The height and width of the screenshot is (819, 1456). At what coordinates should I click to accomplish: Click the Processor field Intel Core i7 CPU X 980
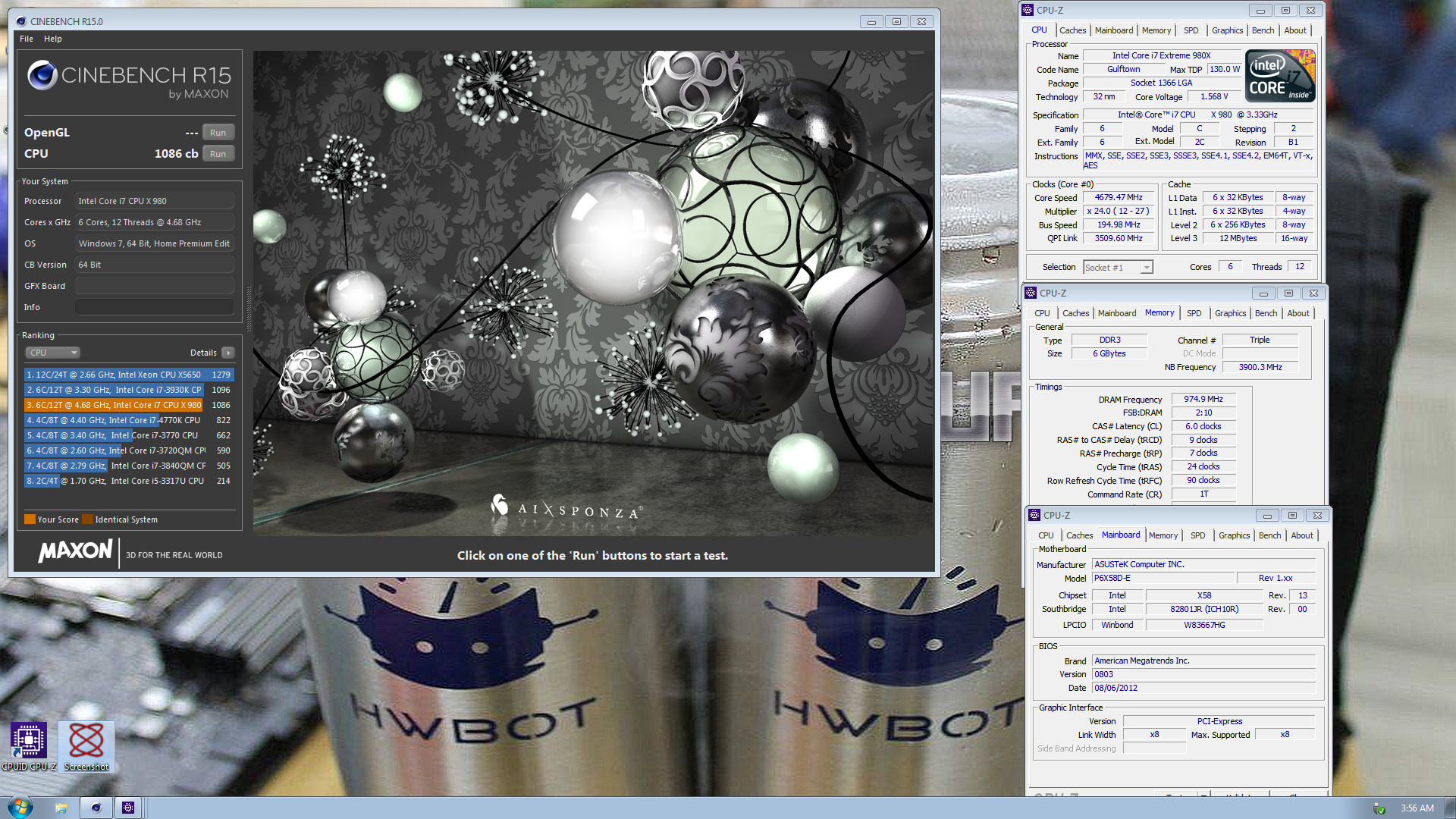point(155,201)
